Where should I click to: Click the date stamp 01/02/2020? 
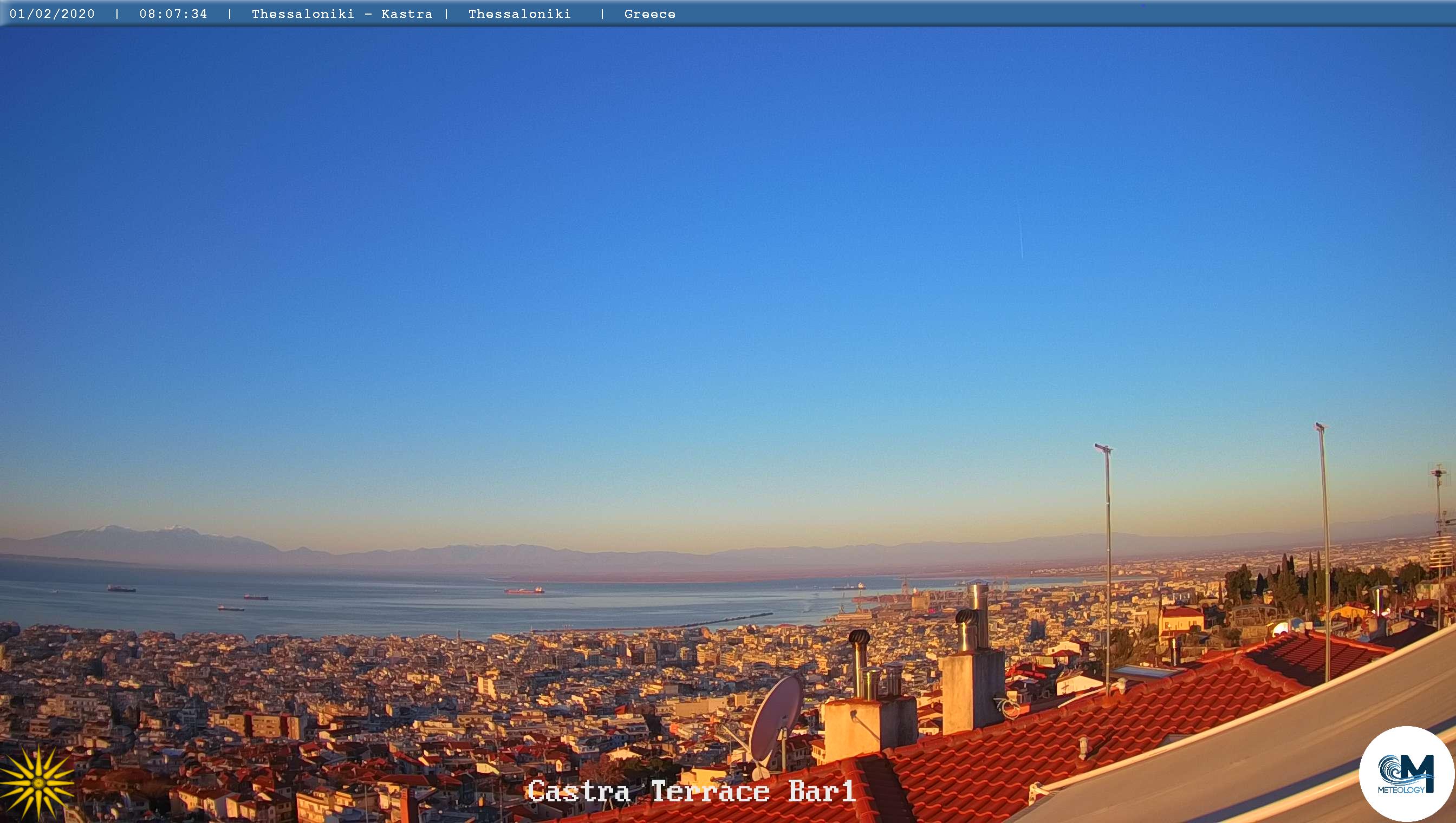(x=52, y=14)
